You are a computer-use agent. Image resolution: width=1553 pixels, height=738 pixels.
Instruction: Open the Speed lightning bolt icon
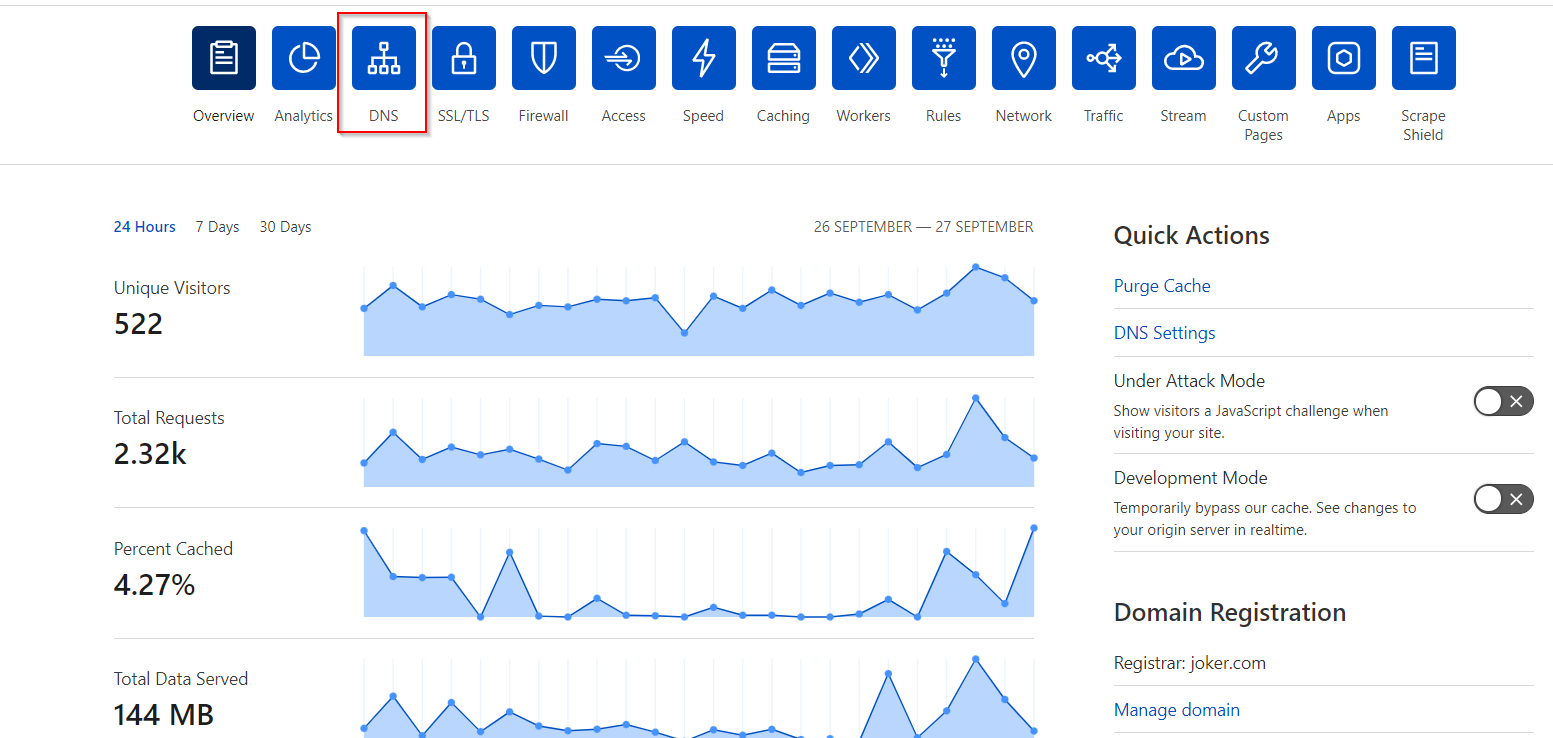click(703, 59)
